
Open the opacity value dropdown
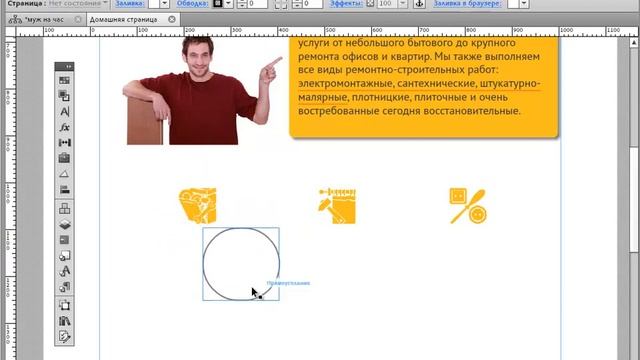click(x=402, y=4)
